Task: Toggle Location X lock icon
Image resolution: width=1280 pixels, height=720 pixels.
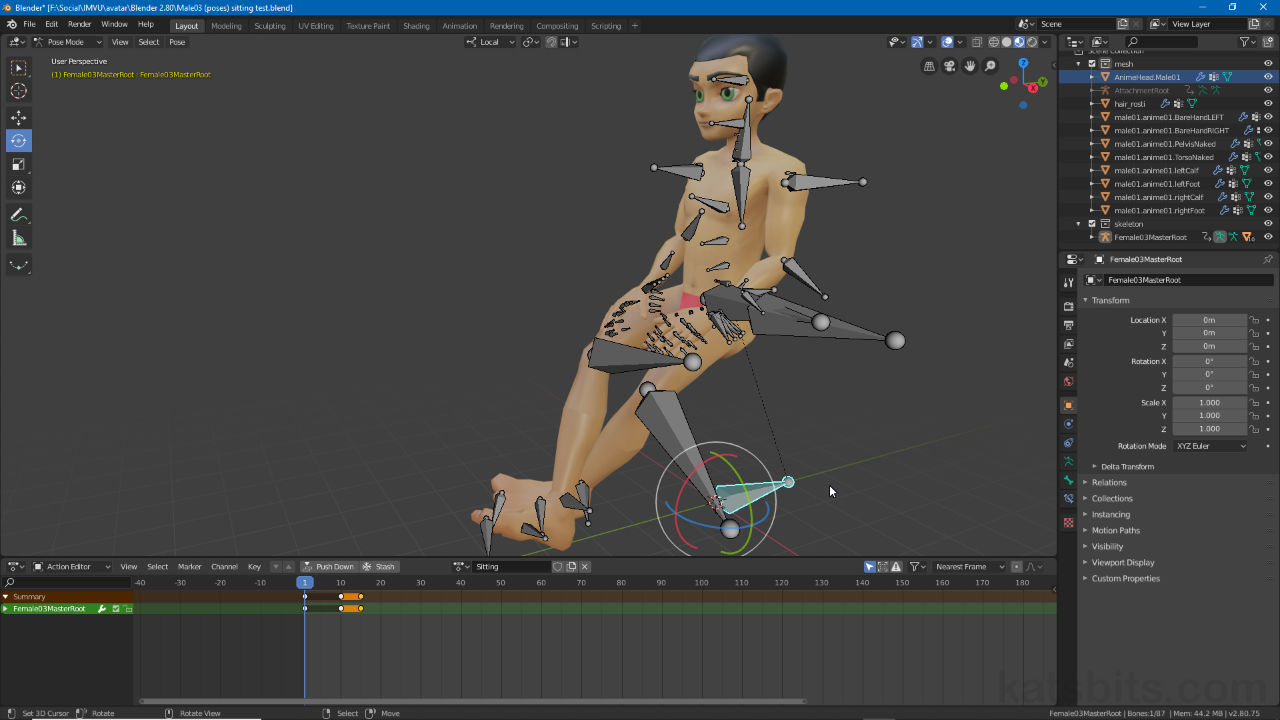Action: (x=1254, y=320)
